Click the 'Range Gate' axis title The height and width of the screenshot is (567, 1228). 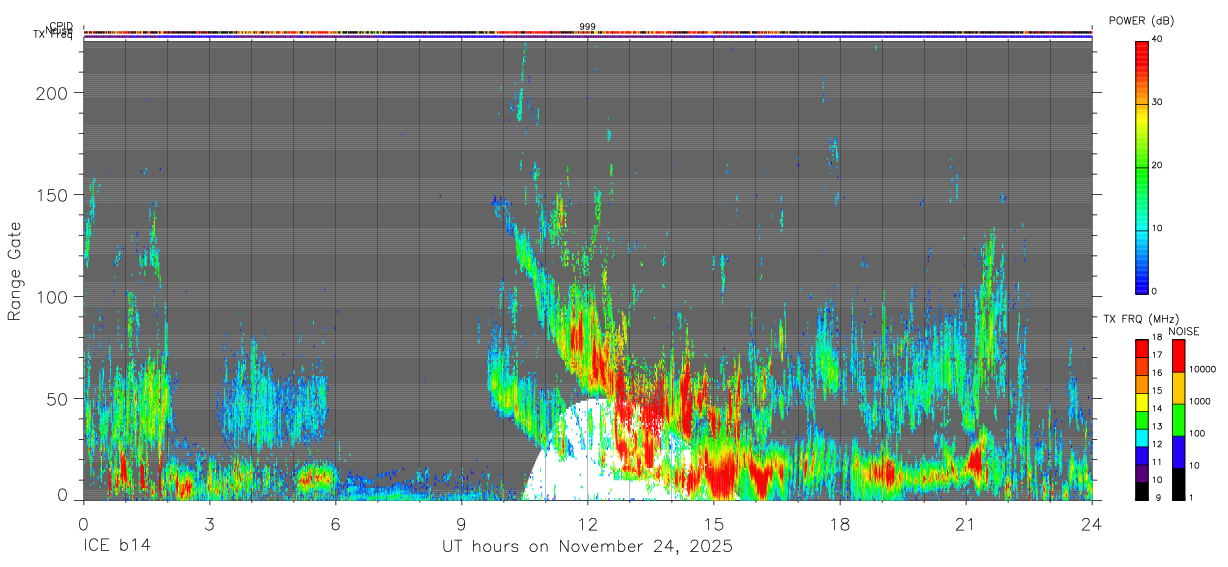[15, 272]
